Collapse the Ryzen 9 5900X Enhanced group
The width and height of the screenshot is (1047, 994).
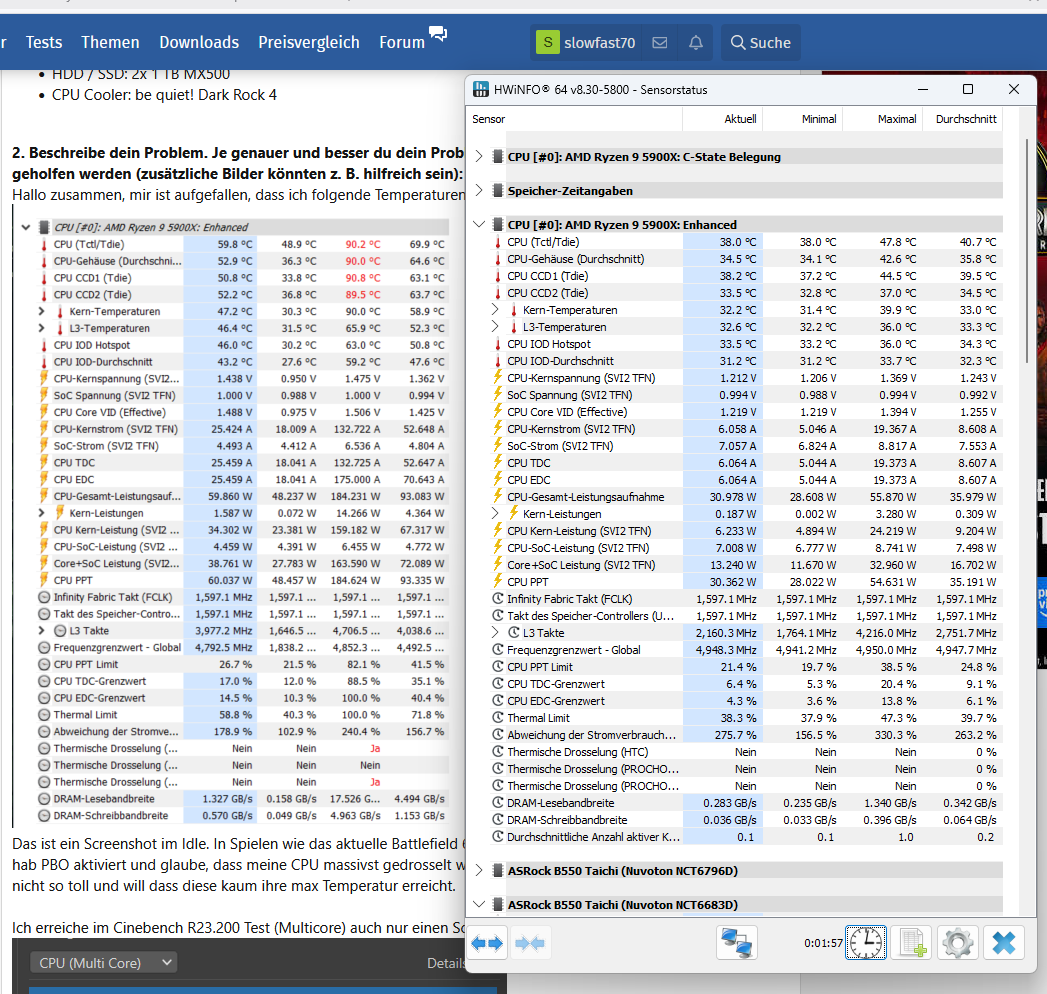point(479,224)
